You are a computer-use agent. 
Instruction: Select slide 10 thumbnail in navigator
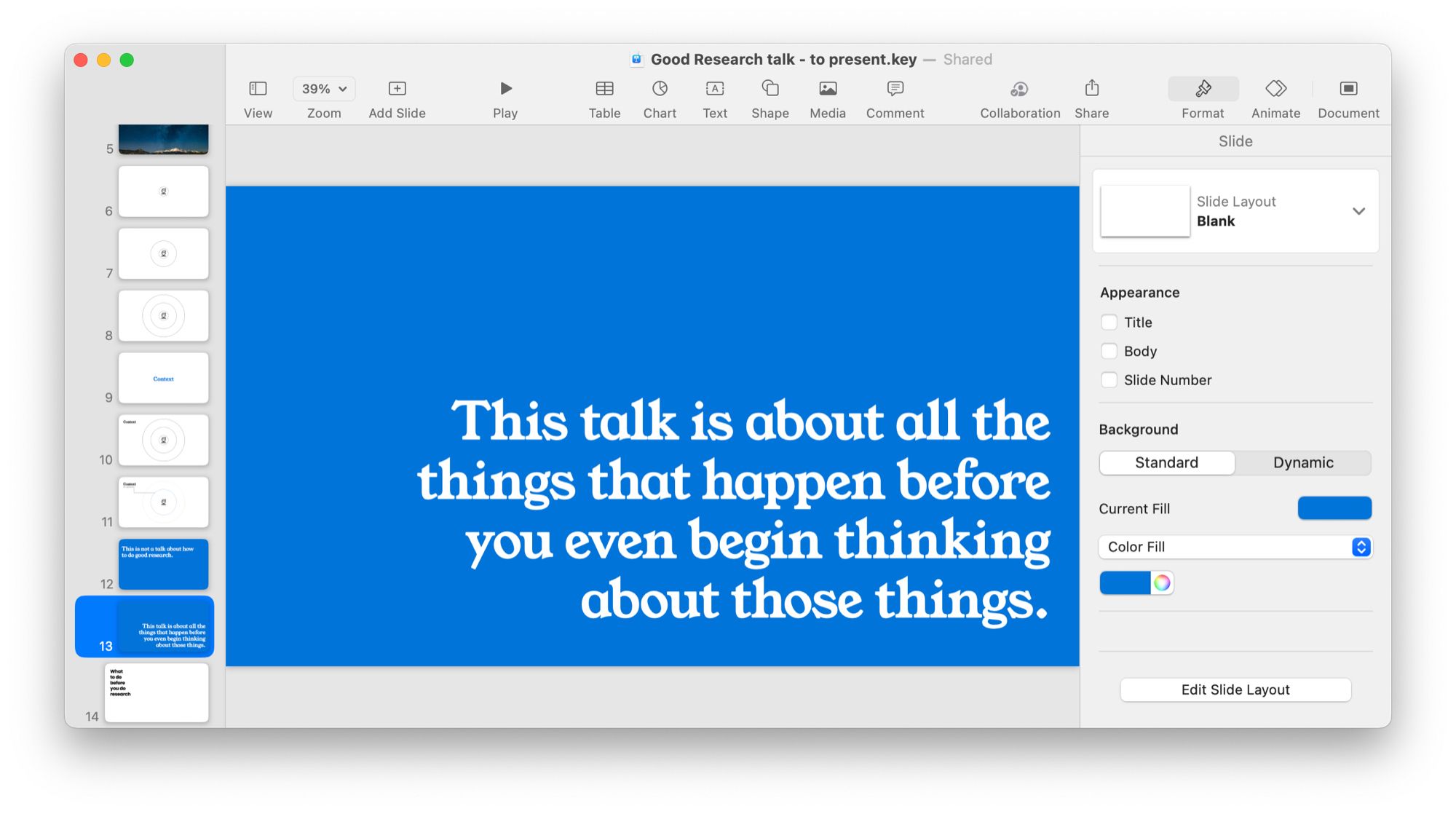[163, 440]
